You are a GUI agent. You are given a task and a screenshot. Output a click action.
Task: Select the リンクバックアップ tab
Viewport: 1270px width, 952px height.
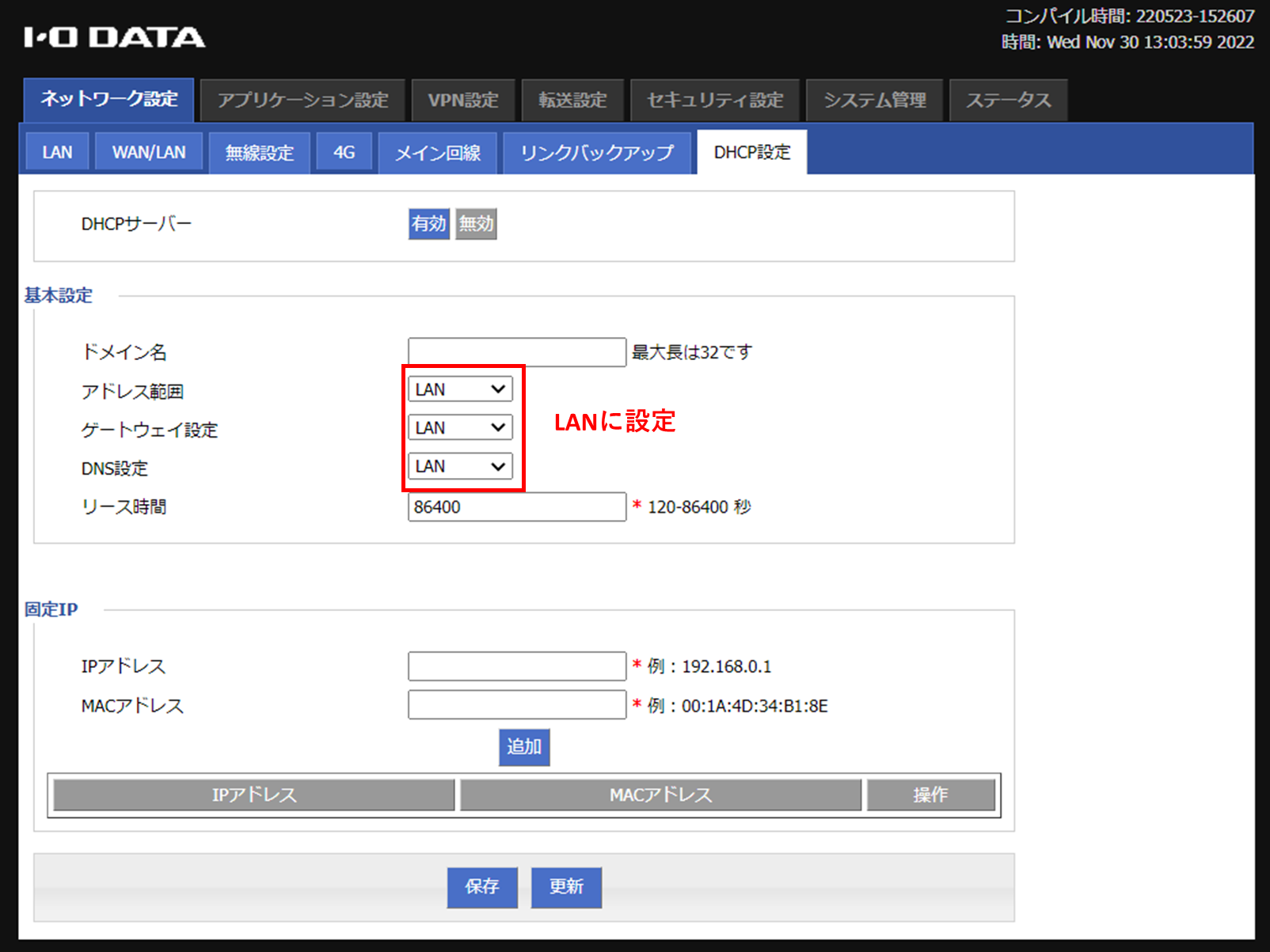[x=597, y=152]
